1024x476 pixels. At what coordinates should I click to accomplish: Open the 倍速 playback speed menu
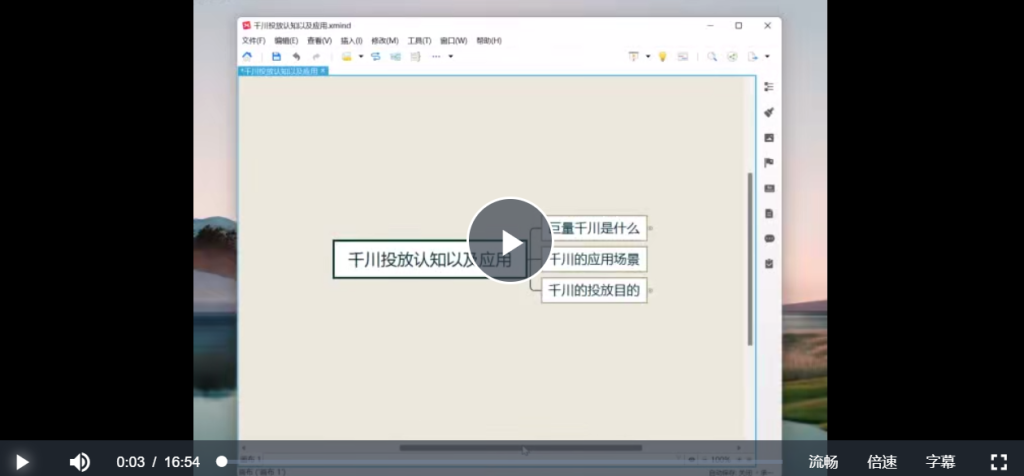pyautogui.click(x=882, y=462)
